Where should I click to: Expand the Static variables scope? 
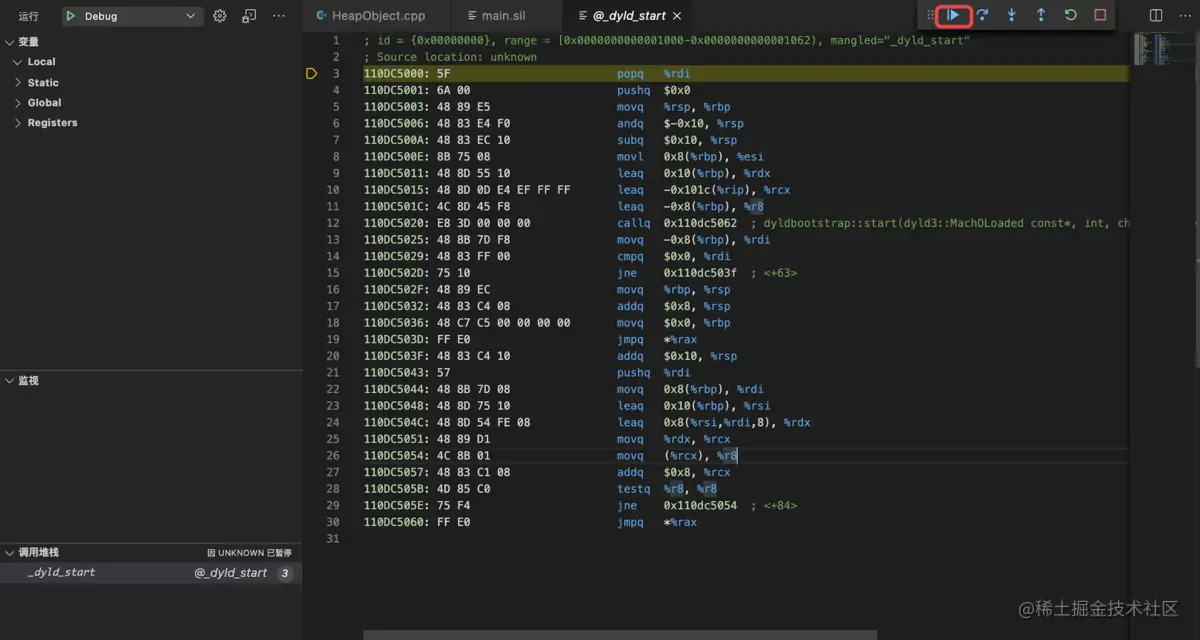coord(18,83)
